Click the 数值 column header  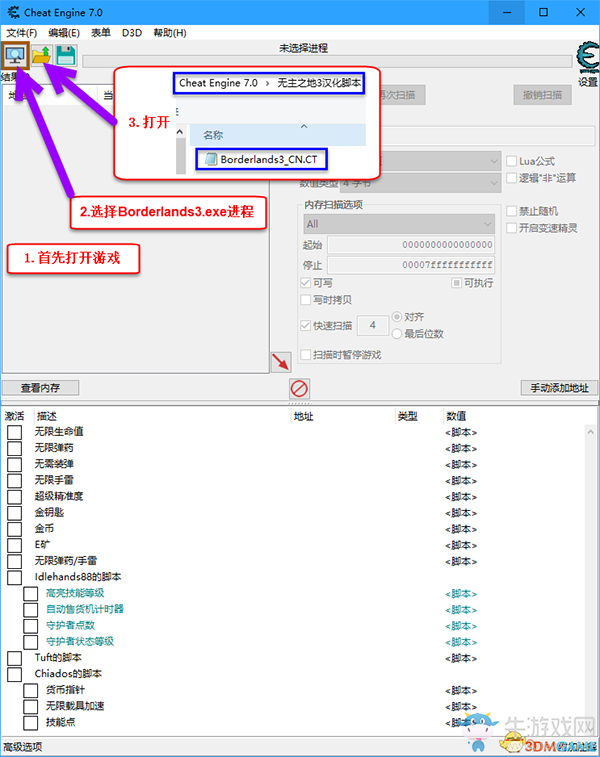[x=456, y=416]
